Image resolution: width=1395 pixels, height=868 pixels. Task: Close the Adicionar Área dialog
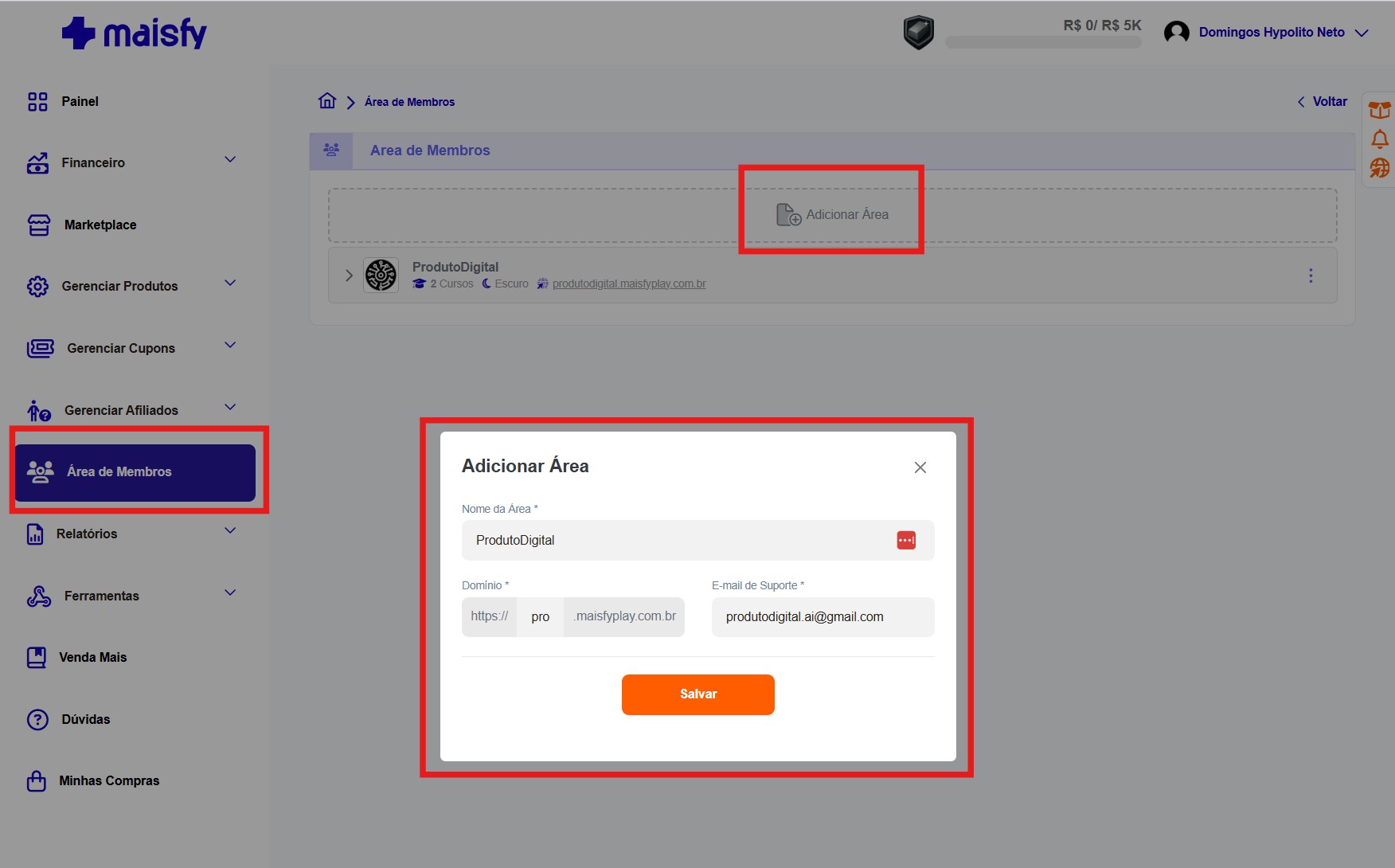pyautogui.click(x=920, y=467)
